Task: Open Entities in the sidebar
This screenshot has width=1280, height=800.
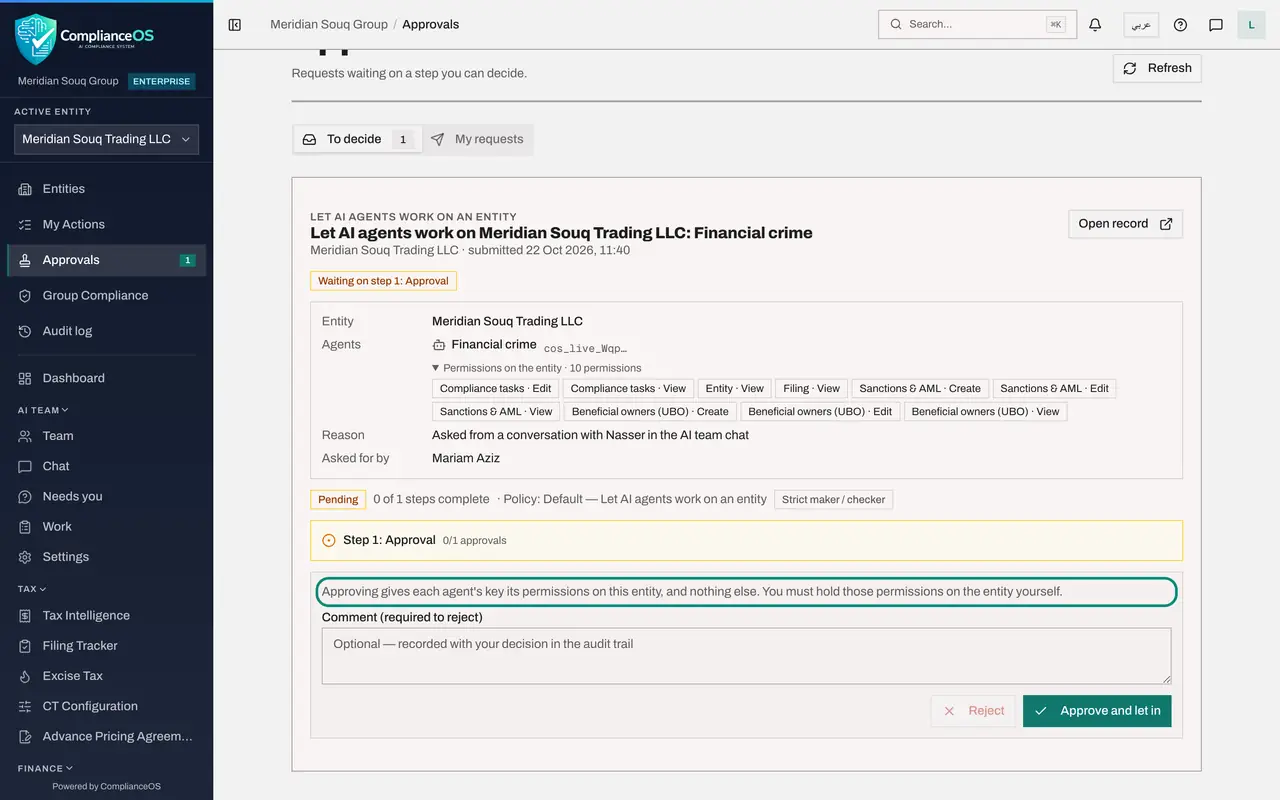Action: [x=106, y=189]
